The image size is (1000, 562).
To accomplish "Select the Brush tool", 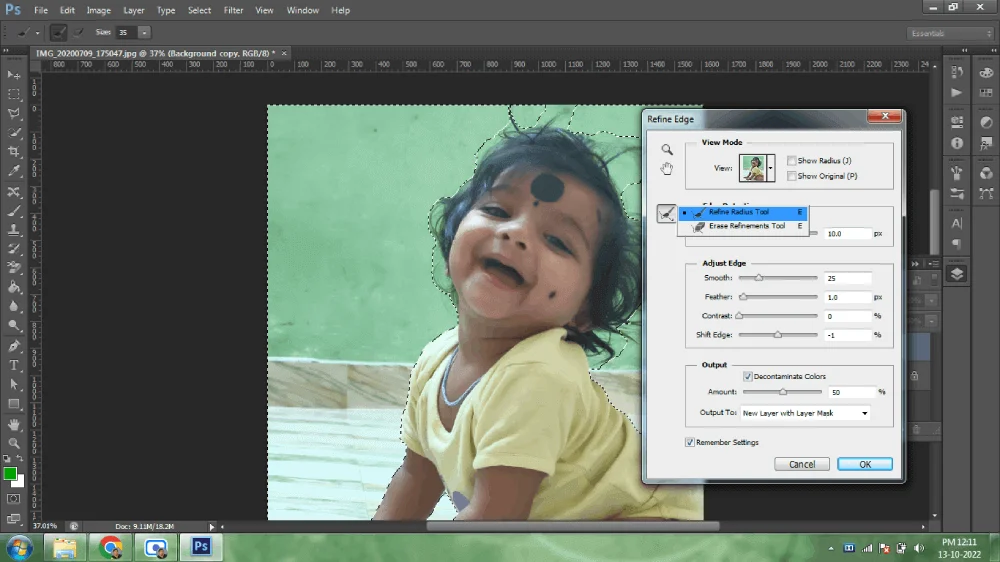I will [x=13, y=211].
